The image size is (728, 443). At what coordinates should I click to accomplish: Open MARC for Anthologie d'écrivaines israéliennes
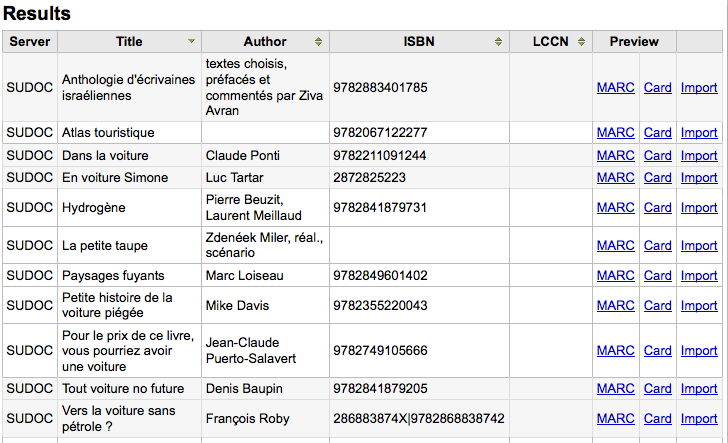click(x=615, y=88)
